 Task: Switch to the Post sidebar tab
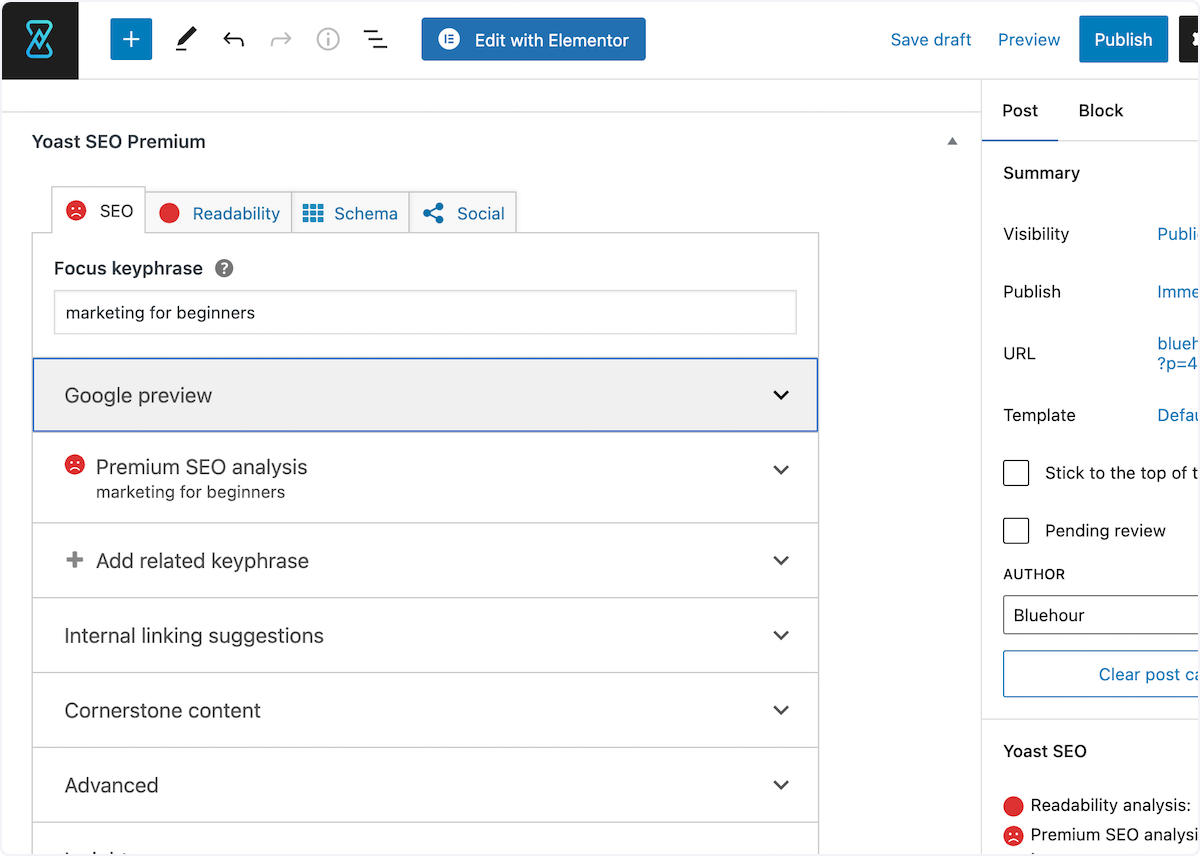tap(1020, 111)
